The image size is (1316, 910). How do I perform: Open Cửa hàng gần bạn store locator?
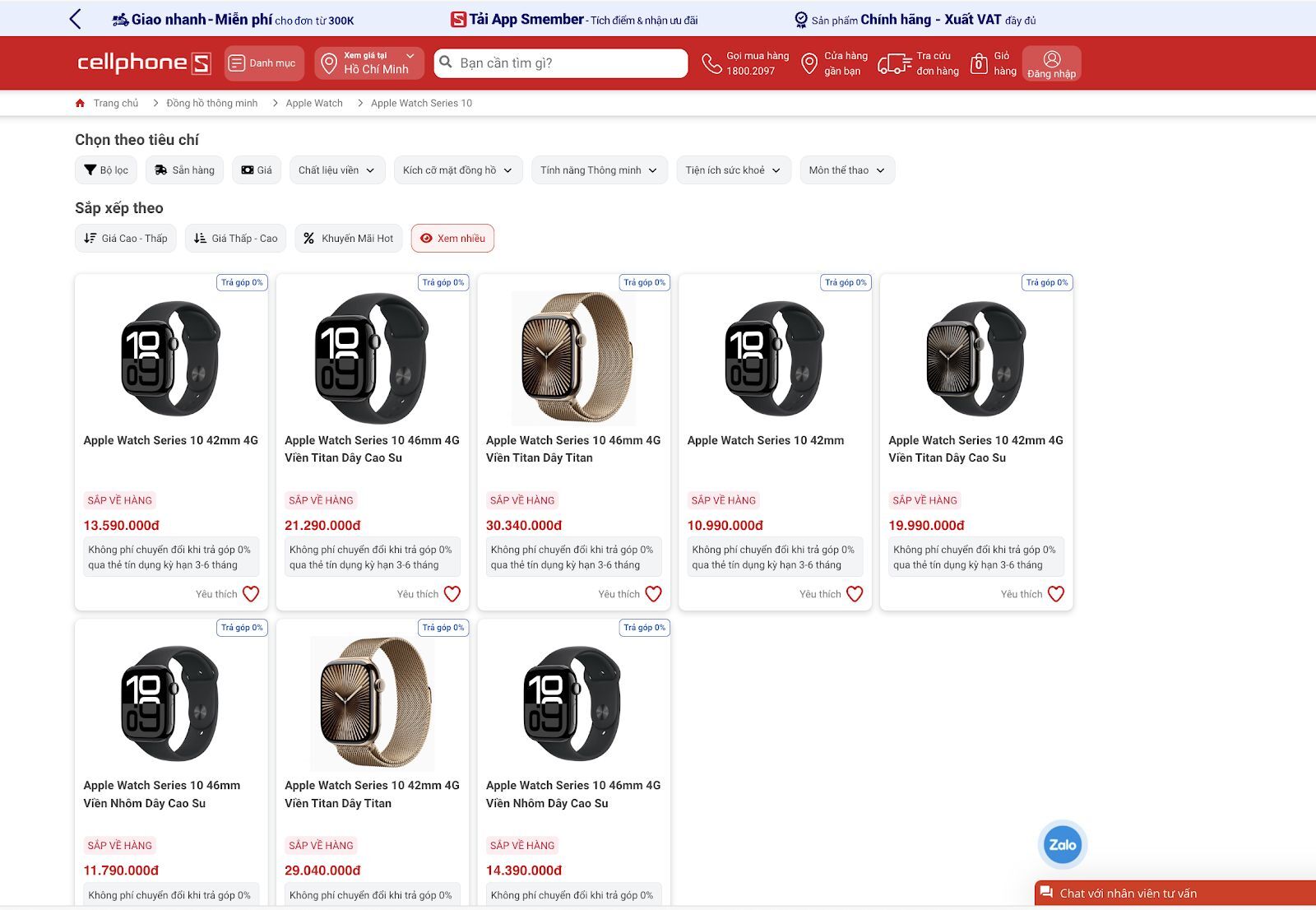tap(835, 63)
